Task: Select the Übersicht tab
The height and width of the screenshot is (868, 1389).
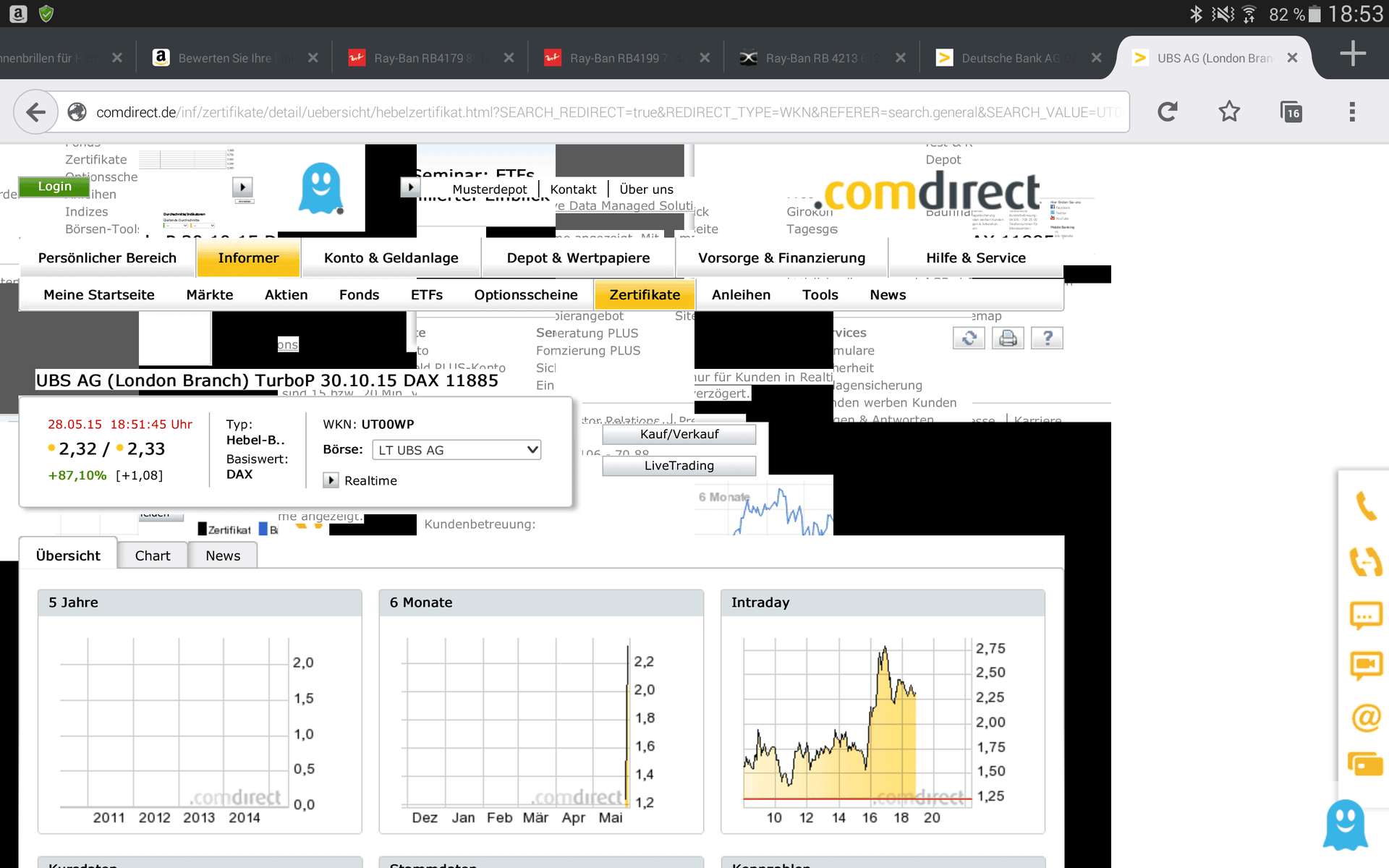Action: [x=69, y=554]
